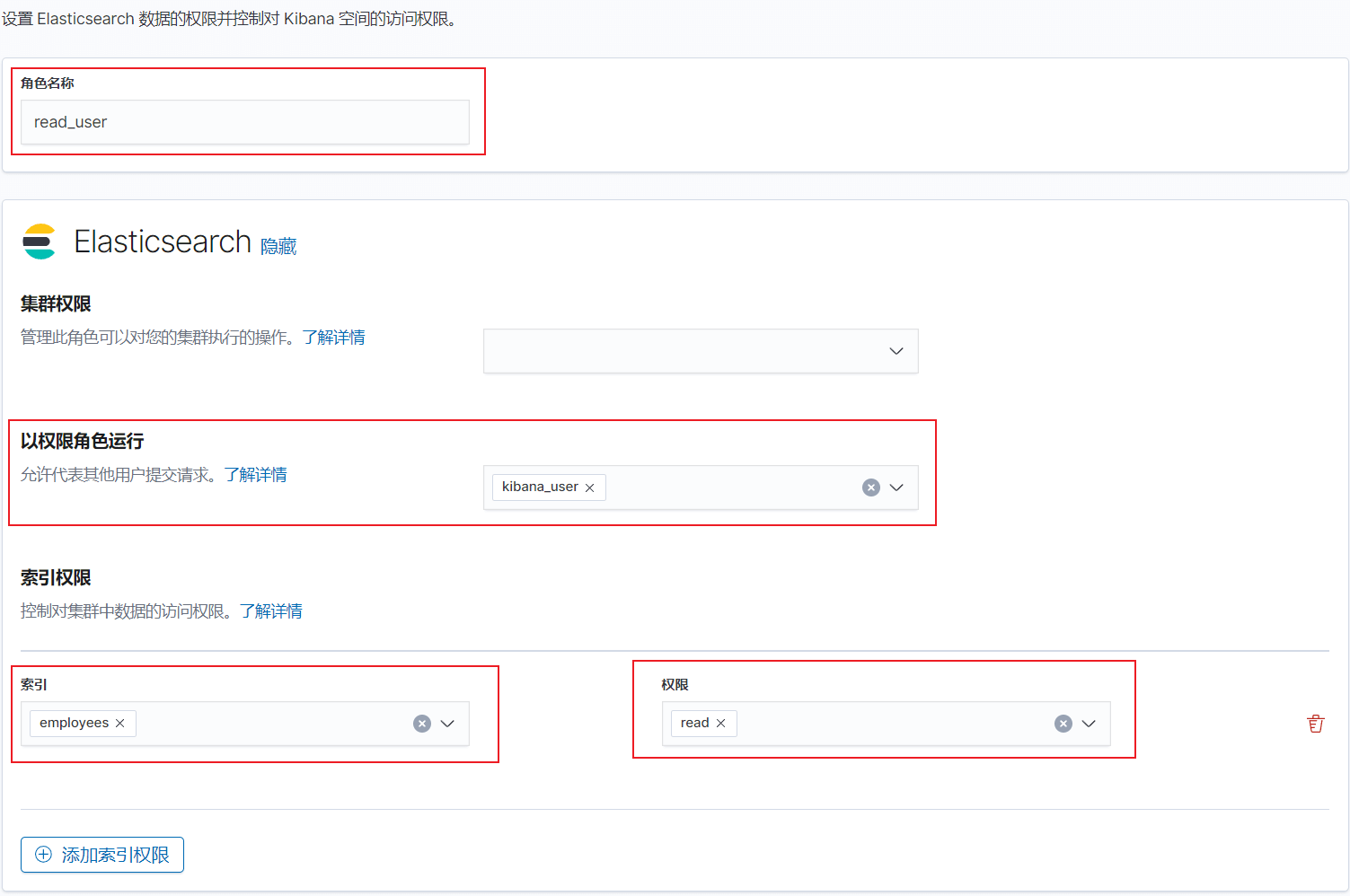Clear all selected index privileges
The image size is (1350, 896).
(1063, 724)
